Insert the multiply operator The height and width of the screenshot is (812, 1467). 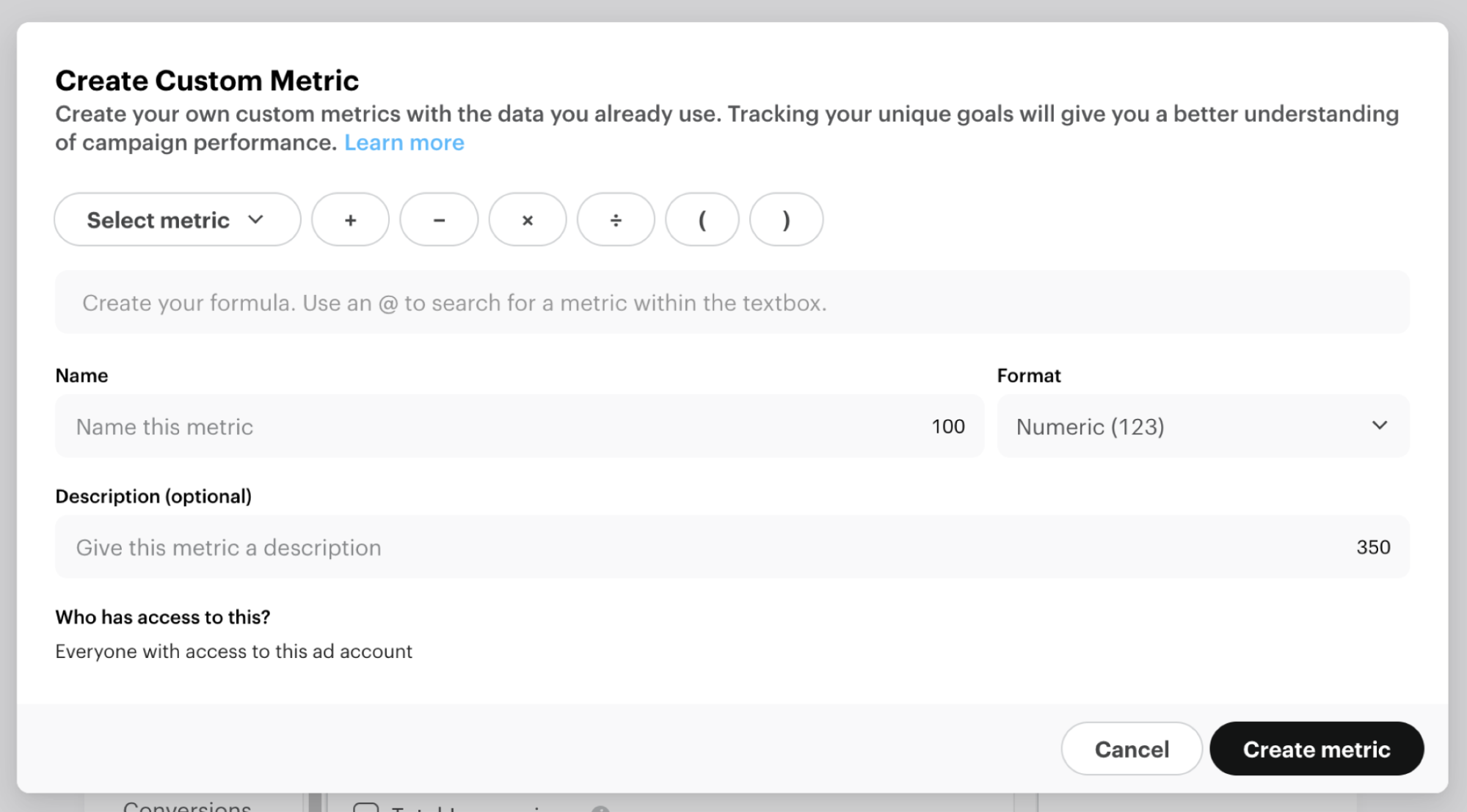click(x=528, y=220)
